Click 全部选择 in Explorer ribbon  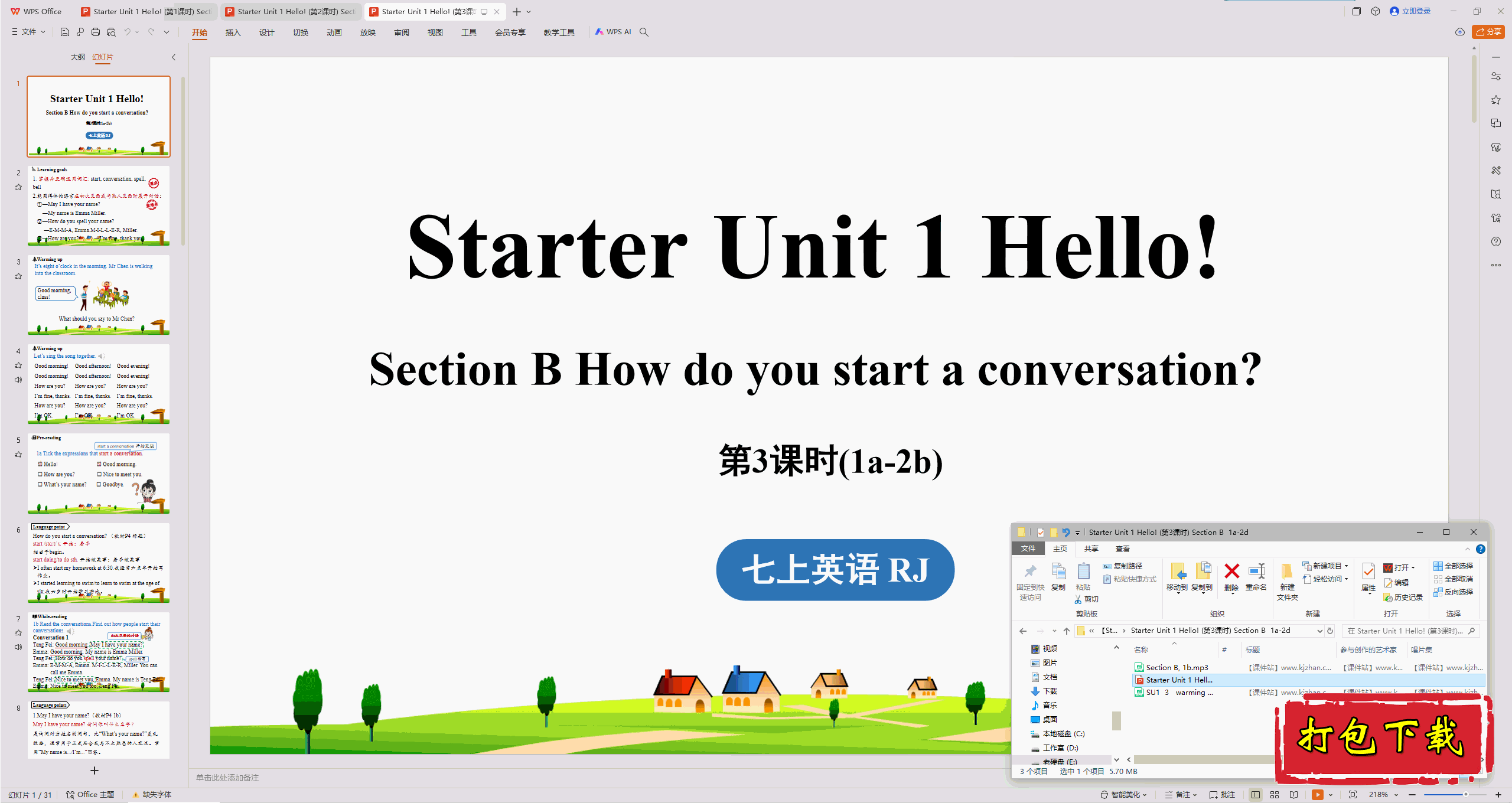[x=1453, y=566]
